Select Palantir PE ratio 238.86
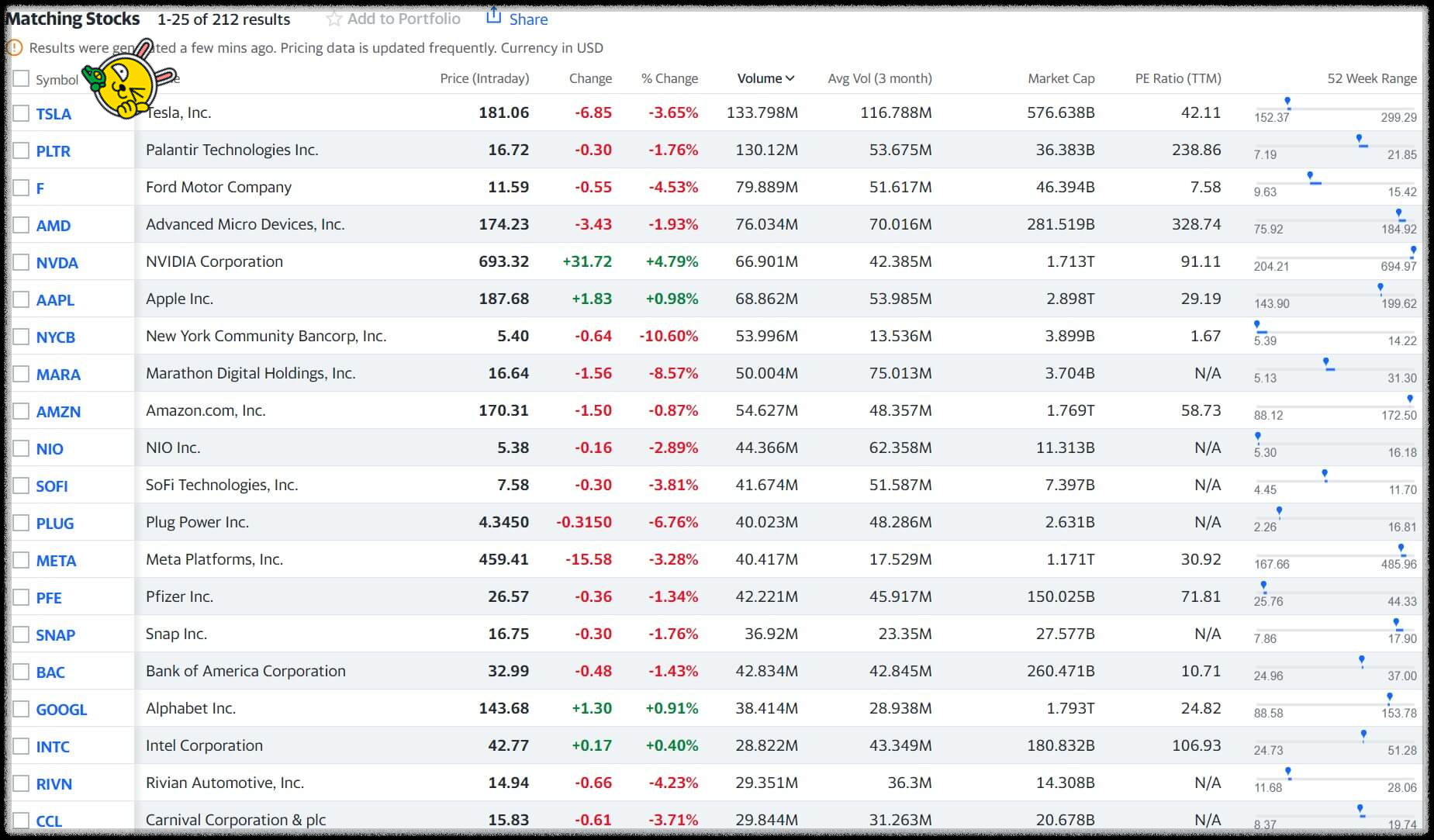This screenshot has height=840, width=1434. pos(1196,150)
